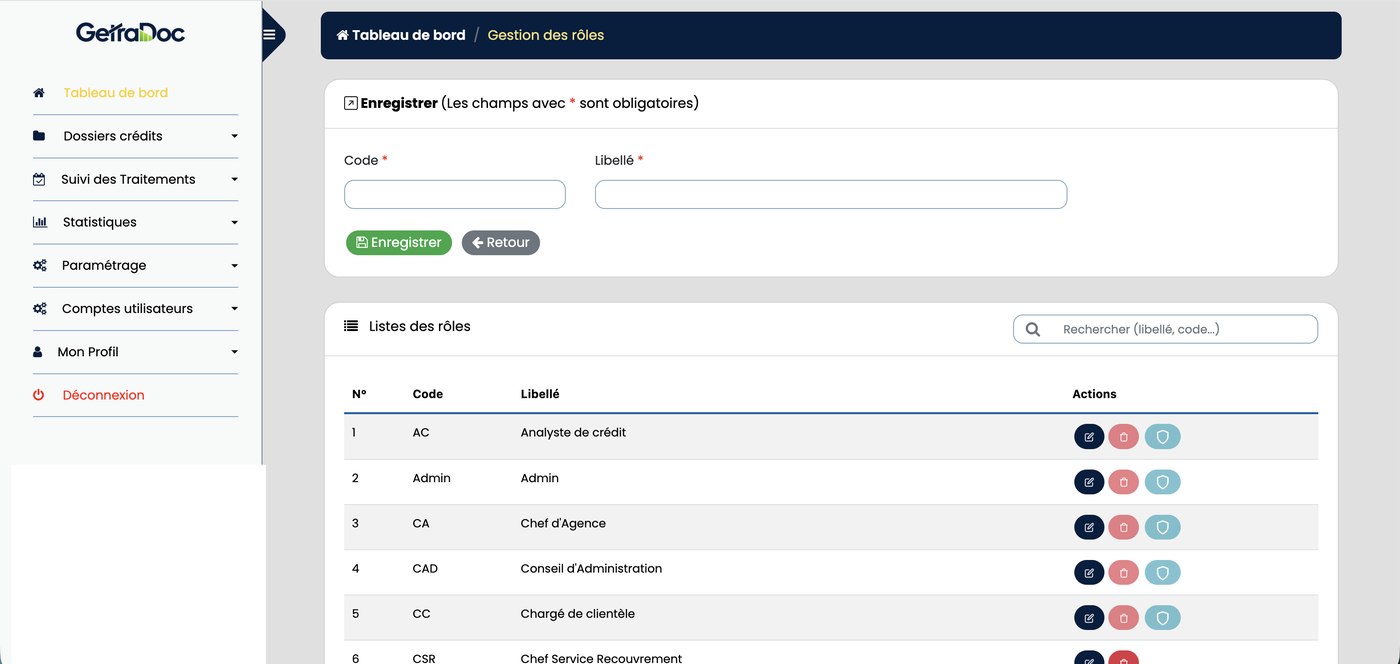Edit the Chef d'Agence role
This screenshot has width=1400, height=664.
click(x=1089, y=527)
